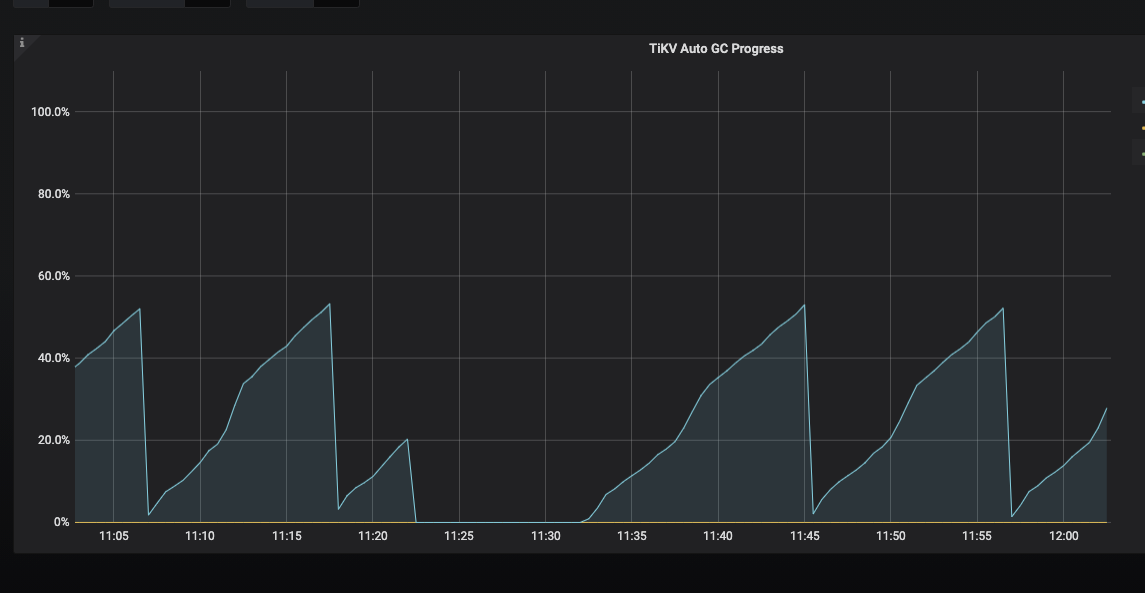
Task: Click the 100.0% y-axis label
Action: pos(50,112)
